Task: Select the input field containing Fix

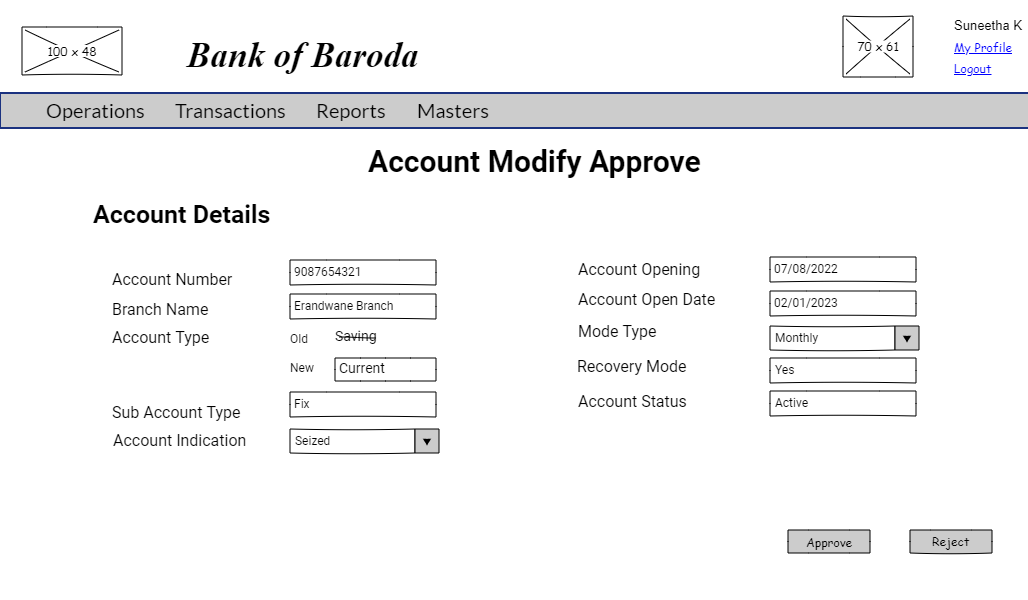Action: pyautogui.click(x=362, y=404)
